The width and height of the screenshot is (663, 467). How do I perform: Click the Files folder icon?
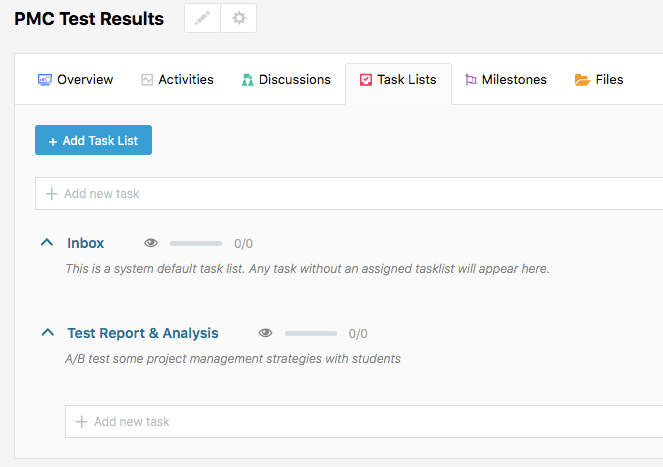click(x=582, y=80)
